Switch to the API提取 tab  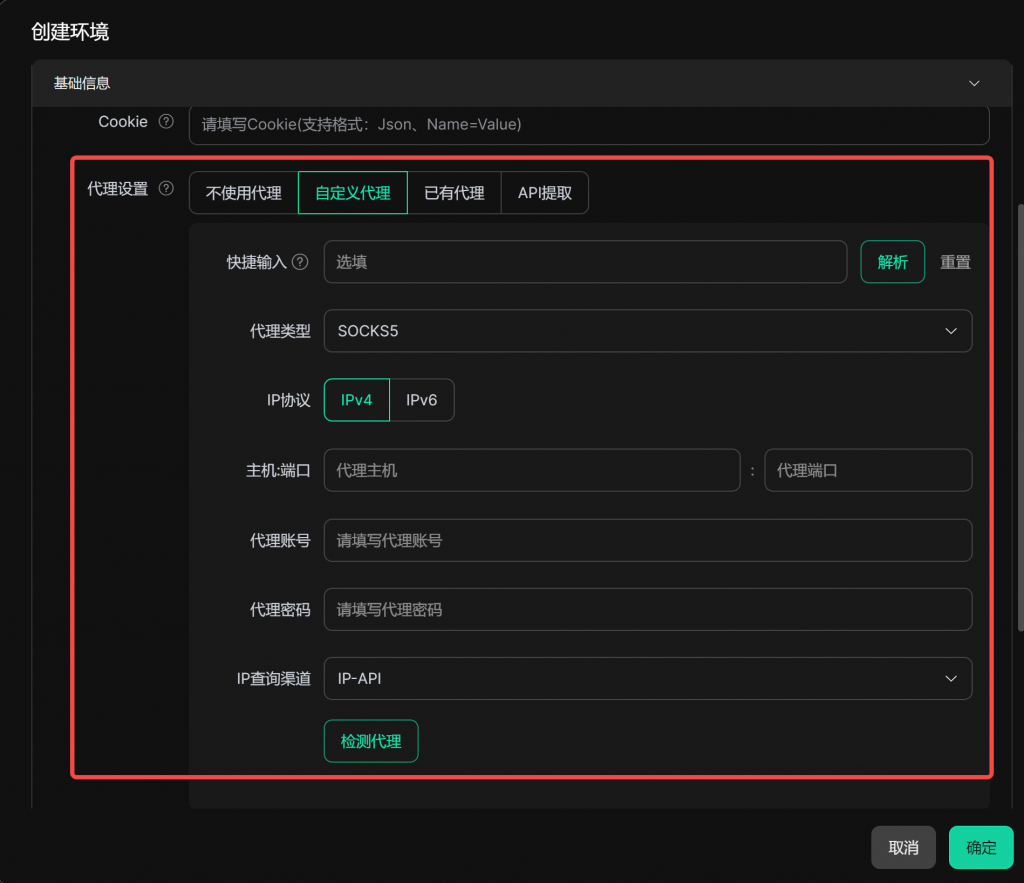click(x=545, y=193)
